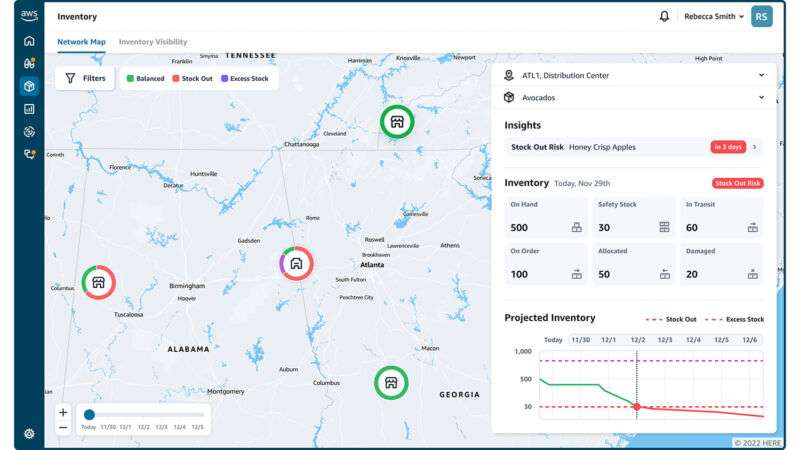The image size is (800, 450).
Task: Click the On Hand value 500
Action: (x=519, y=228)
